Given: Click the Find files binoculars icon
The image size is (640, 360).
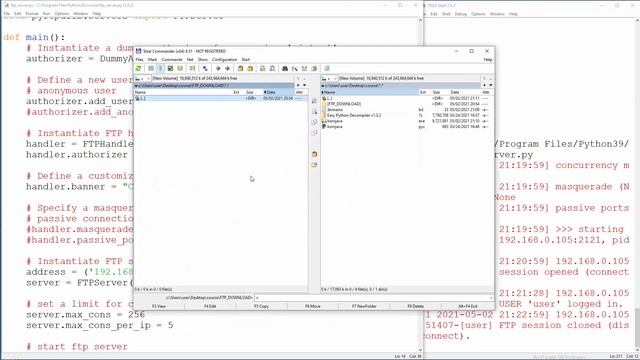Looking at the screenshot, I should click(x=285, y=69).
